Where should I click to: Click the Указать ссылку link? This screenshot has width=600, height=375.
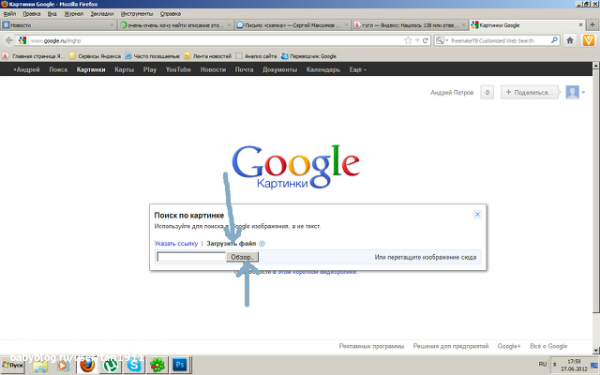(x=176, y=243)
